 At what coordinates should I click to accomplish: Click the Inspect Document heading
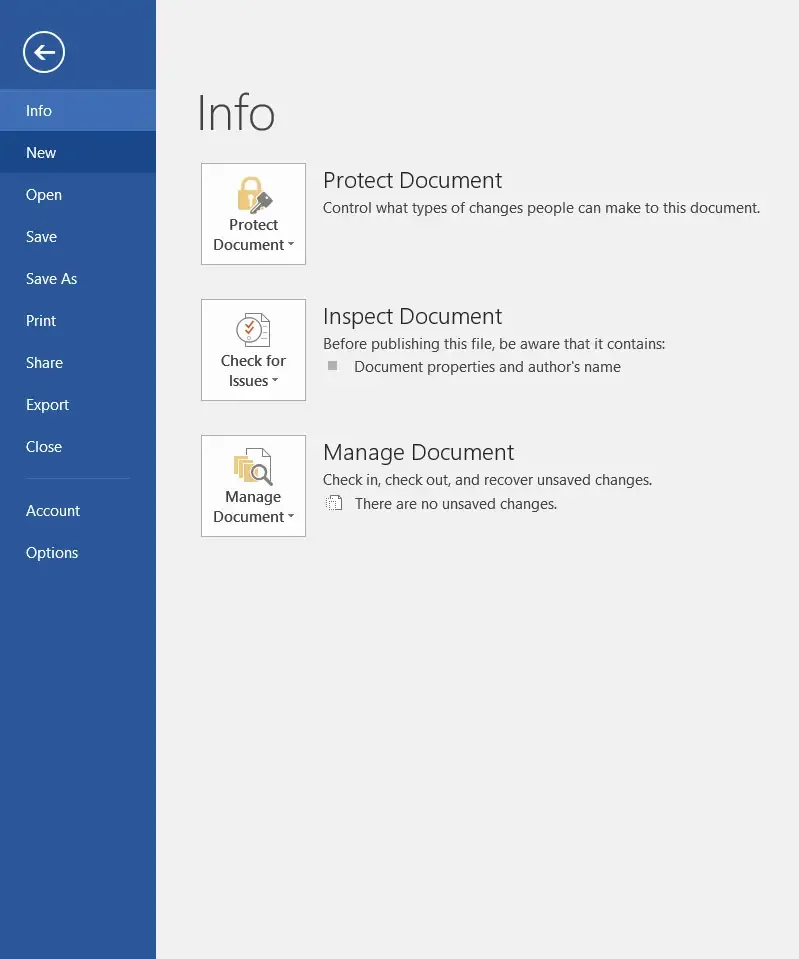pyautogui.click(x=412, y=316)
